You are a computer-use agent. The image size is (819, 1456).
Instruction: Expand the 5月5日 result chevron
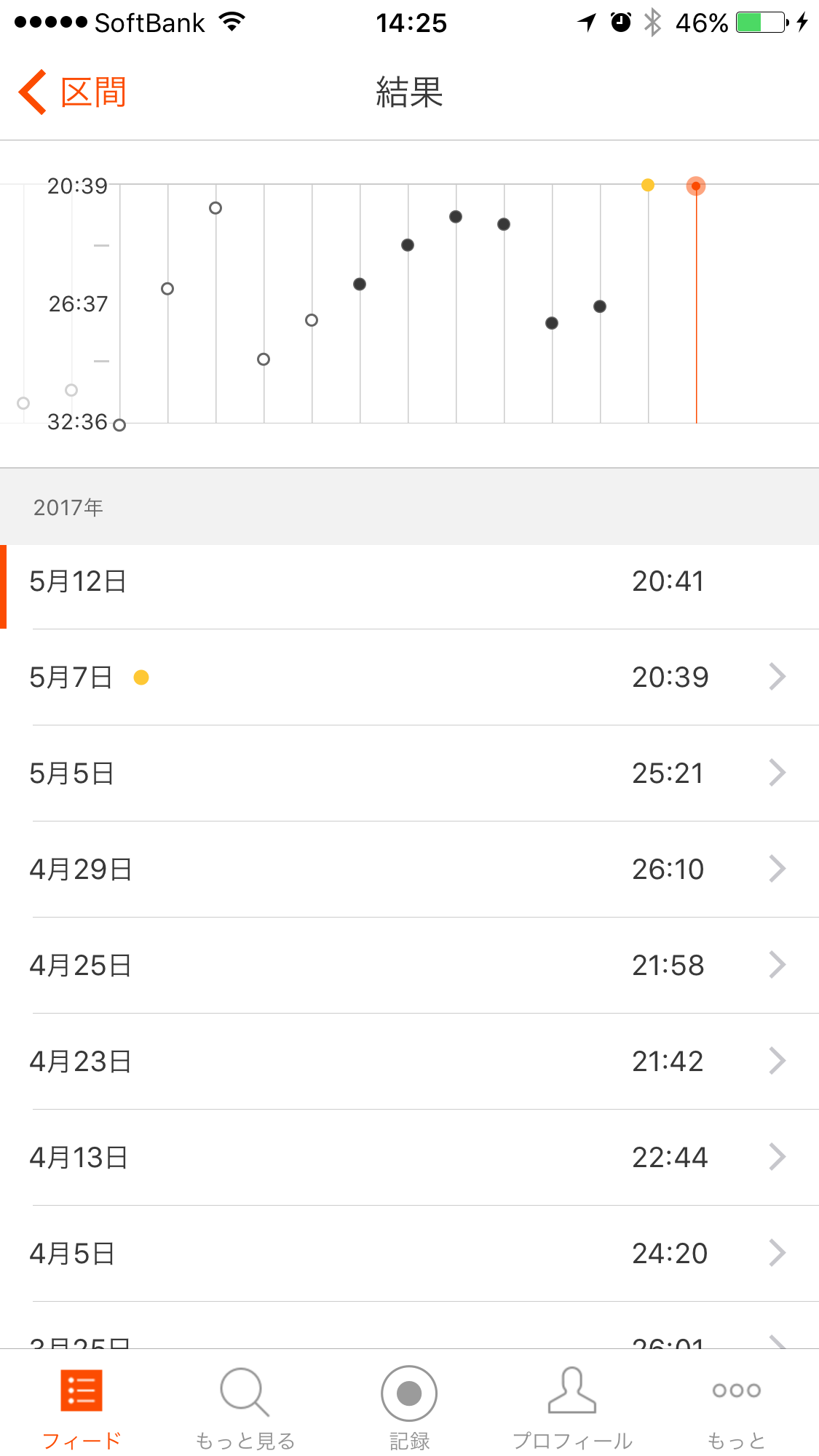(x=778, y=773)
